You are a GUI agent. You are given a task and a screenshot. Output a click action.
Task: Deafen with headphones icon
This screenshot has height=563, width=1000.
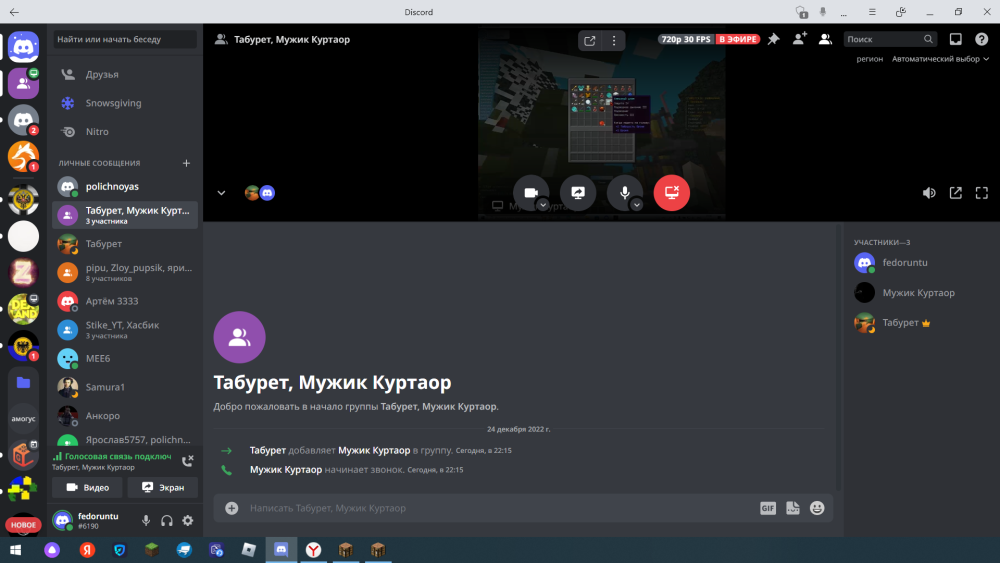pyautogui.click(x=166, y=520)
